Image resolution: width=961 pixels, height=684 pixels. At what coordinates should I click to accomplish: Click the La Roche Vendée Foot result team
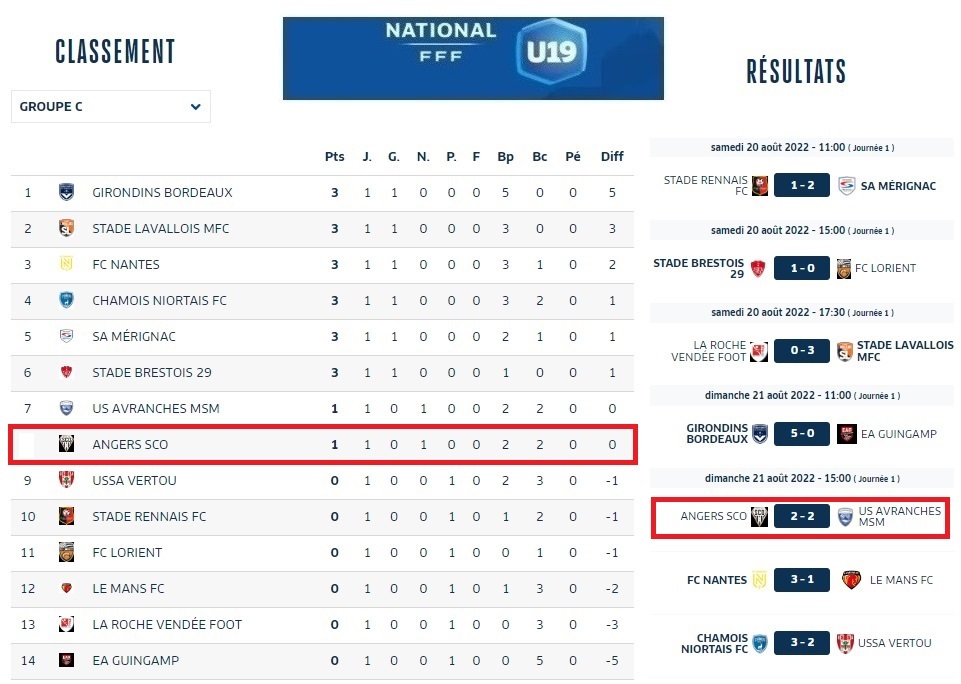click(709, 351)
